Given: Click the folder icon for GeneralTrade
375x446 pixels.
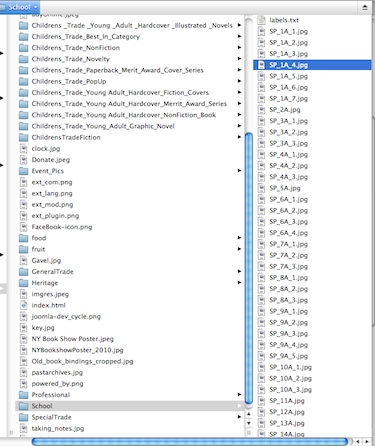Looking at the screenshot, I should (x=24, y=272).
